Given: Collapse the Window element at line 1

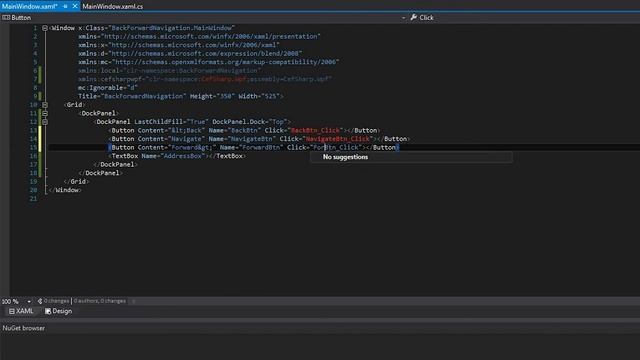Looking at the screenshot, I should (x=45, y=28).
